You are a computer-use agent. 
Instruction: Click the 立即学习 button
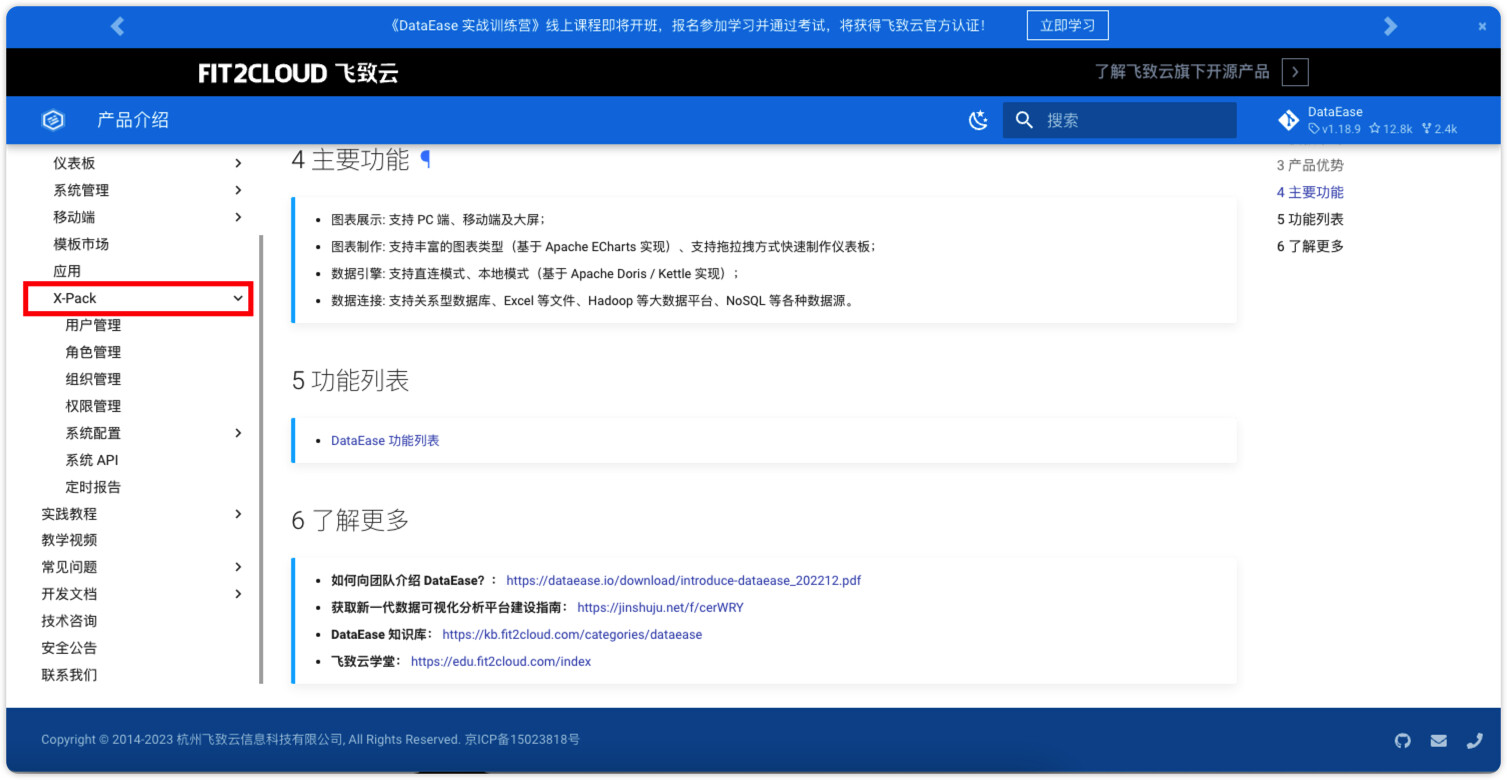[1067, 26]
